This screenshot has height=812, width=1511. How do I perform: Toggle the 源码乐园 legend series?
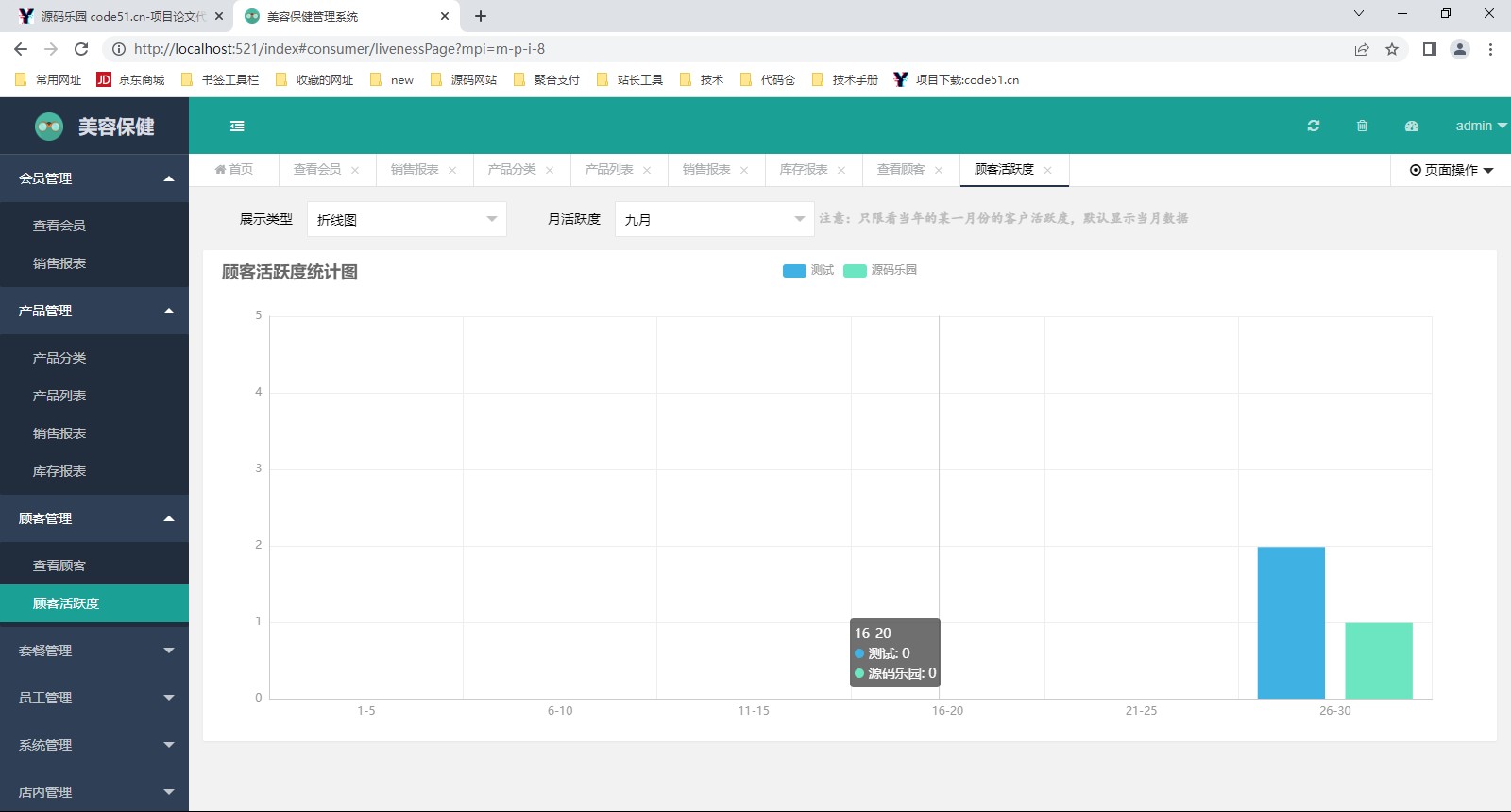(x=880, y=270)
